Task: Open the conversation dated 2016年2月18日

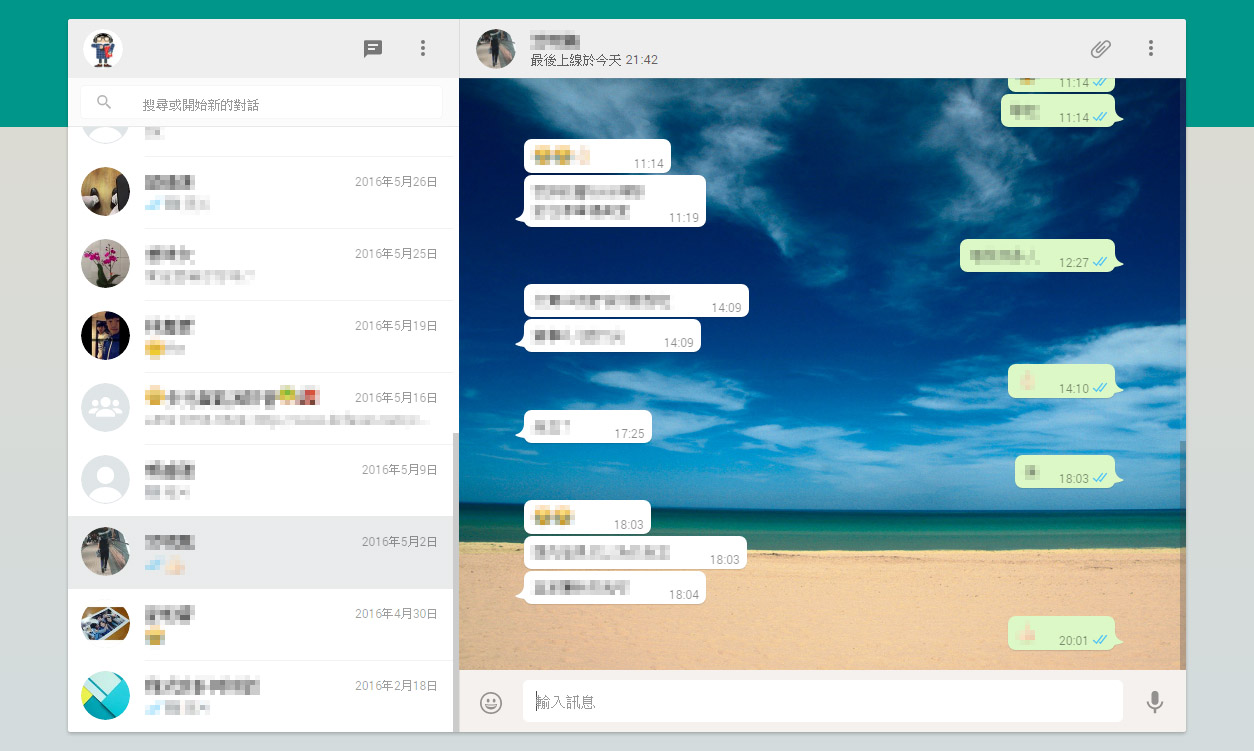Action: click(260, 695)
